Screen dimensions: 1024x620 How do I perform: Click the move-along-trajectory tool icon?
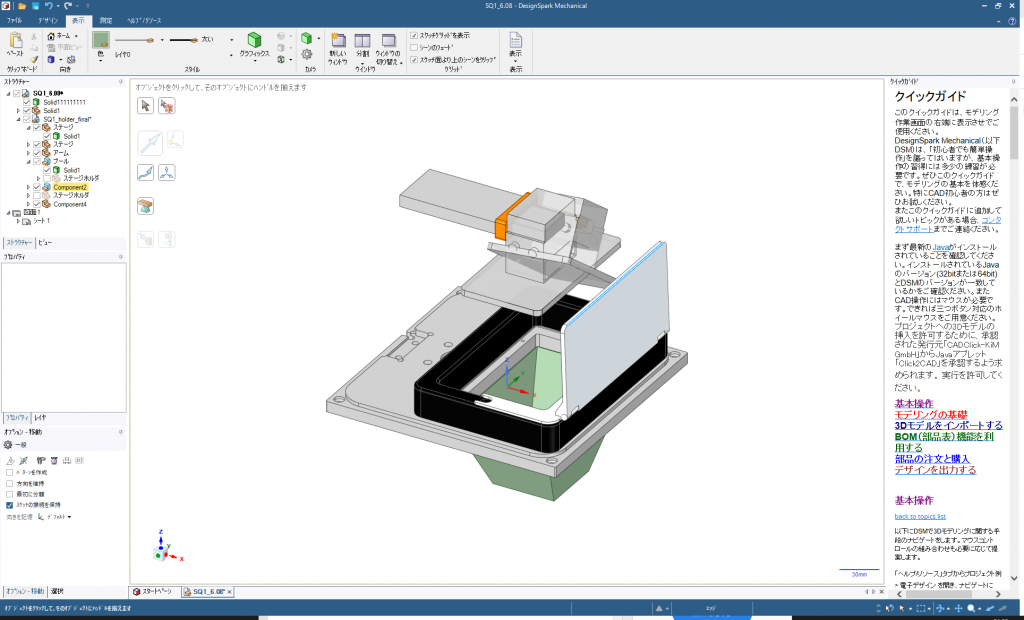(145, 172)
